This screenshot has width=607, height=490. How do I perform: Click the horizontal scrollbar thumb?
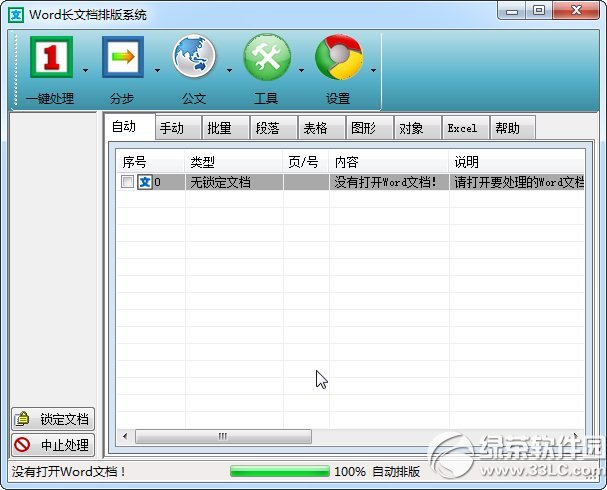[223, 436]
